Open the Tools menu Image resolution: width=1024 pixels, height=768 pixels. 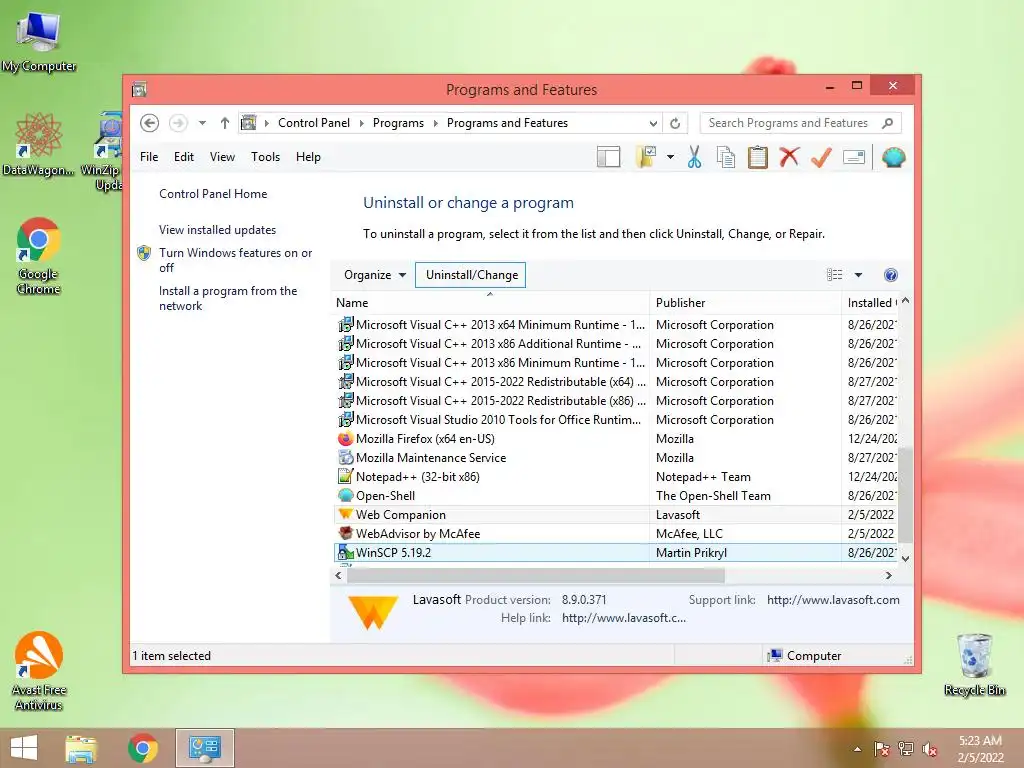pyautogui.click(x=265, y=157)
